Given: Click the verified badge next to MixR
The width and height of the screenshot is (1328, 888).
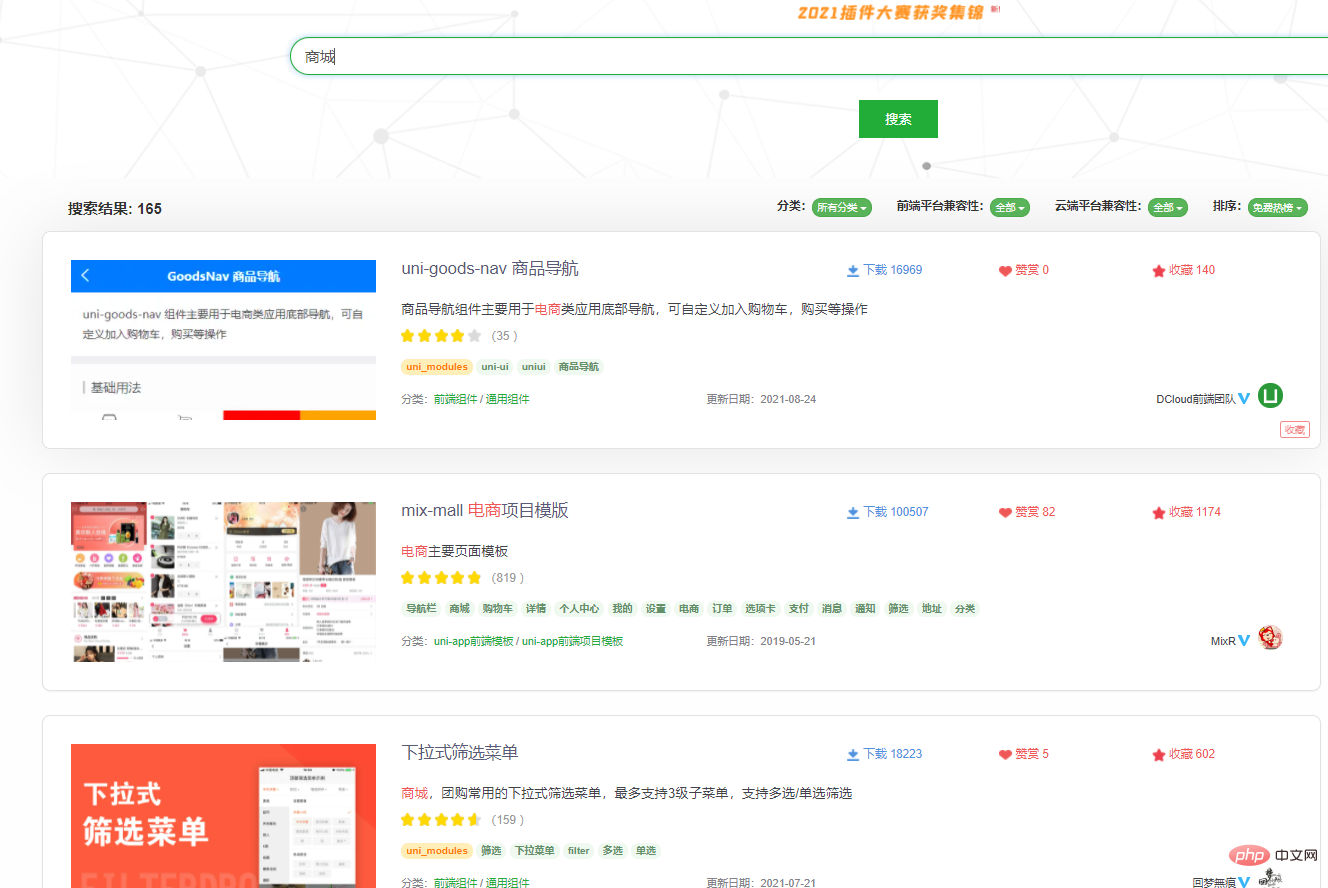Looking at the screenshot, I should point(1244,640).
